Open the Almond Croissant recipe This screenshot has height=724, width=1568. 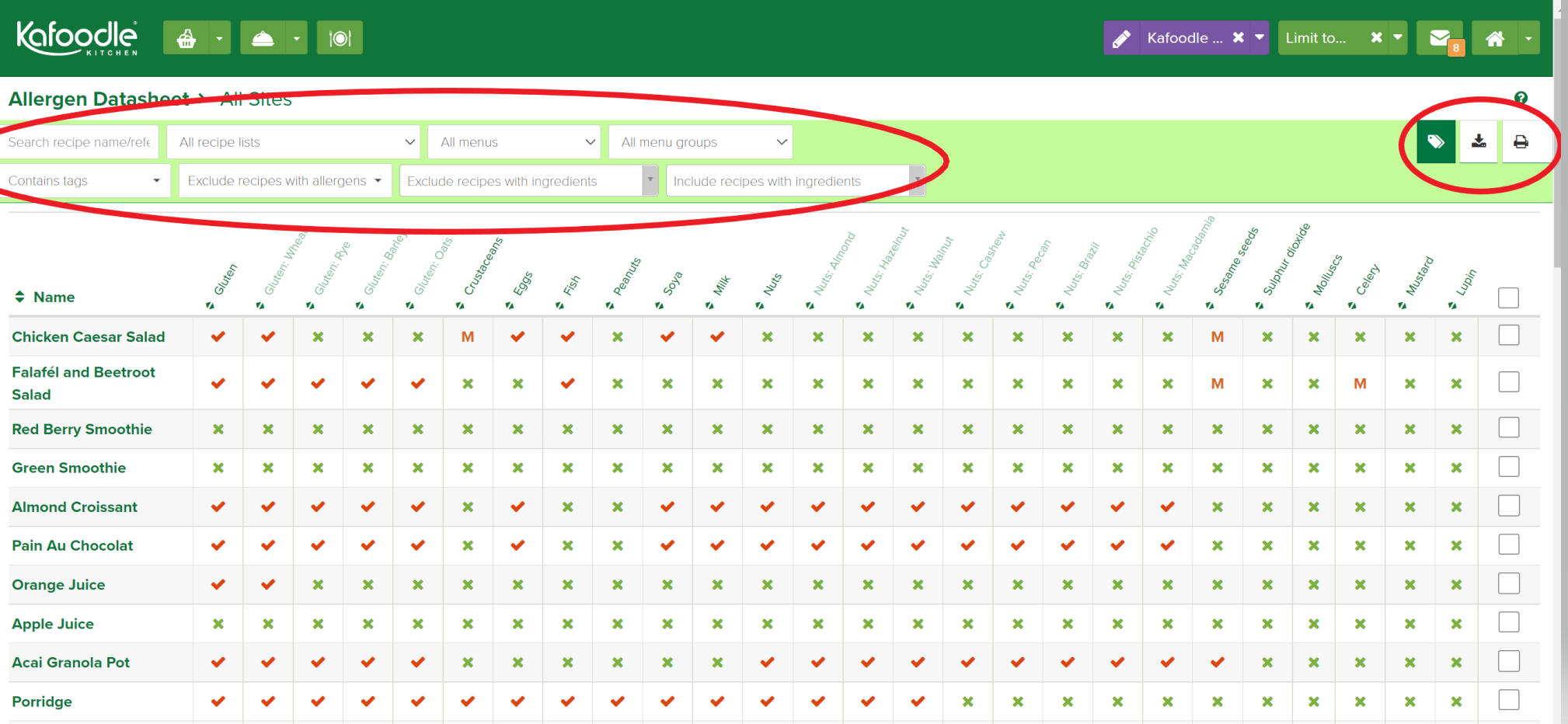(75, 506)
